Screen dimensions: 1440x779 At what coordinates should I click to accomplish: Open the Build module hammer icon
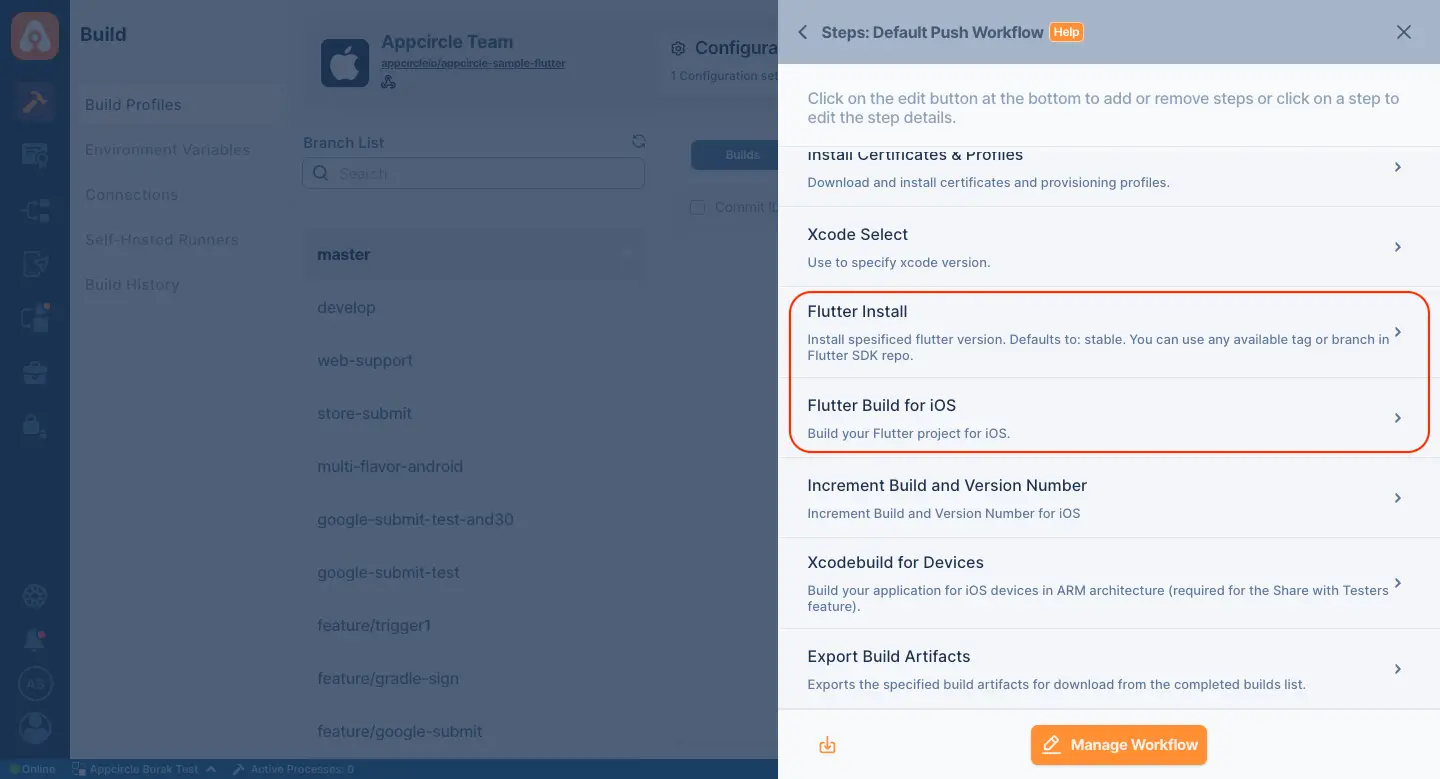[x=35, y=102]
